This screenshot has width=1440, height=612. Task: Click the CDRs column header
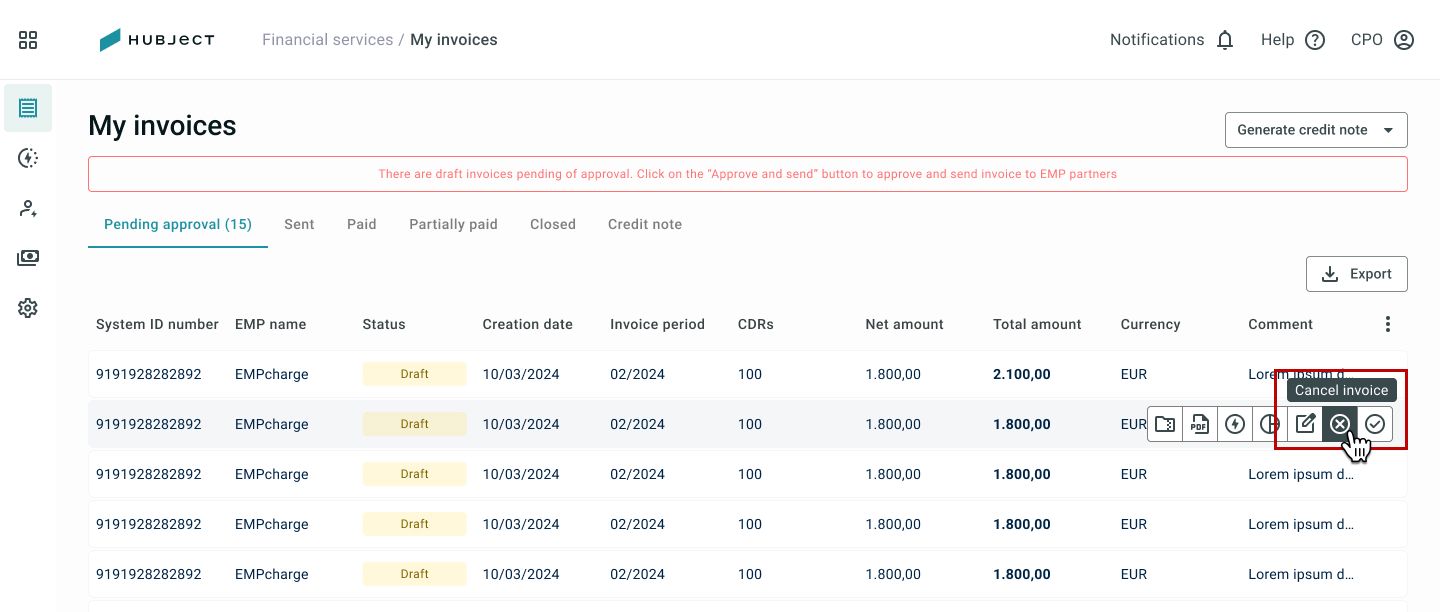tap(756, 324)
